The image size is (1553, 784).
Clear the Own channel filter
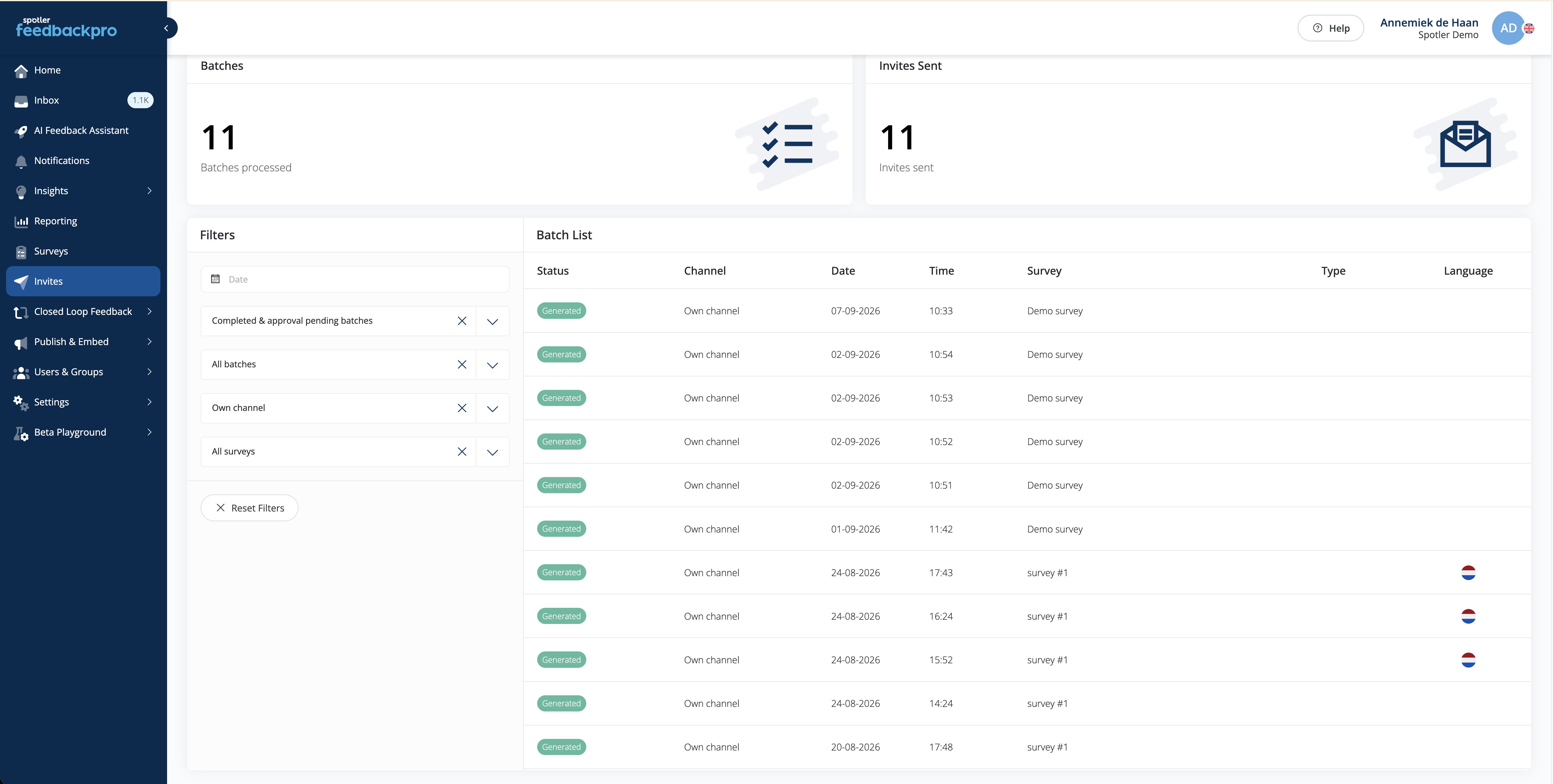(462, 408)
